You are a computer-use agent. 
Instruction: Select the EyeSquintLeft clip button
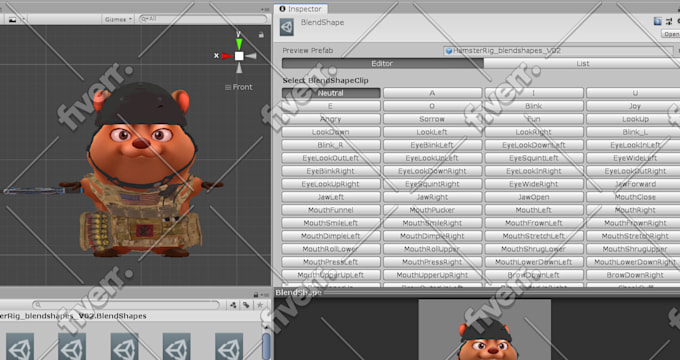click(534, 158)
